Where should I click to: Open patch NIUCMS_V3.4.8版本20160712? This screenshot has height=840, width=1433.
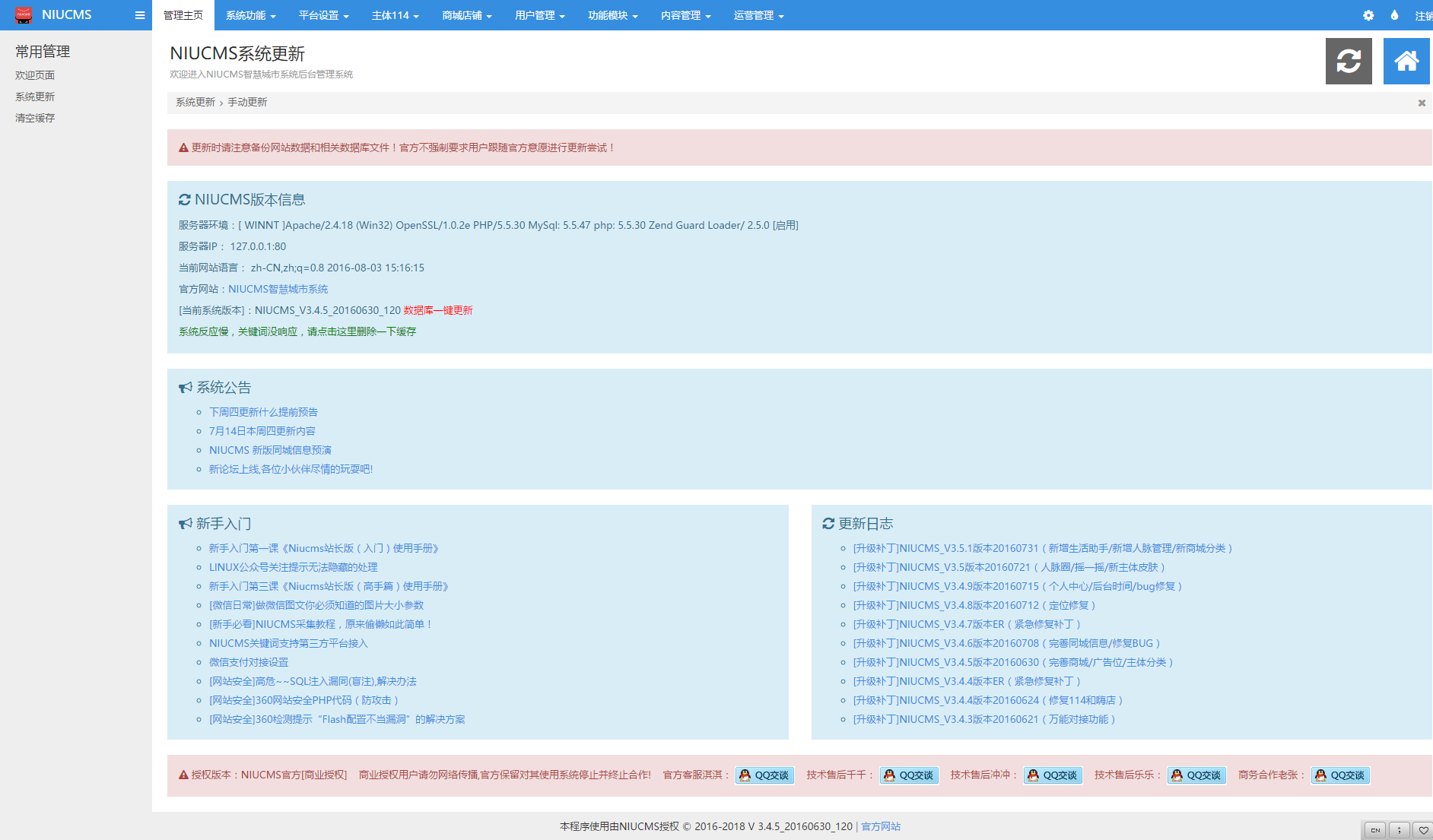pos(974,605)
